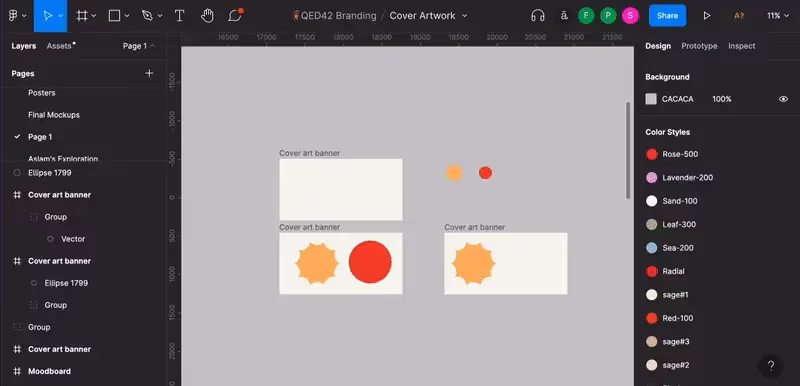Switch to the Inspect tab

coord(742,46)
